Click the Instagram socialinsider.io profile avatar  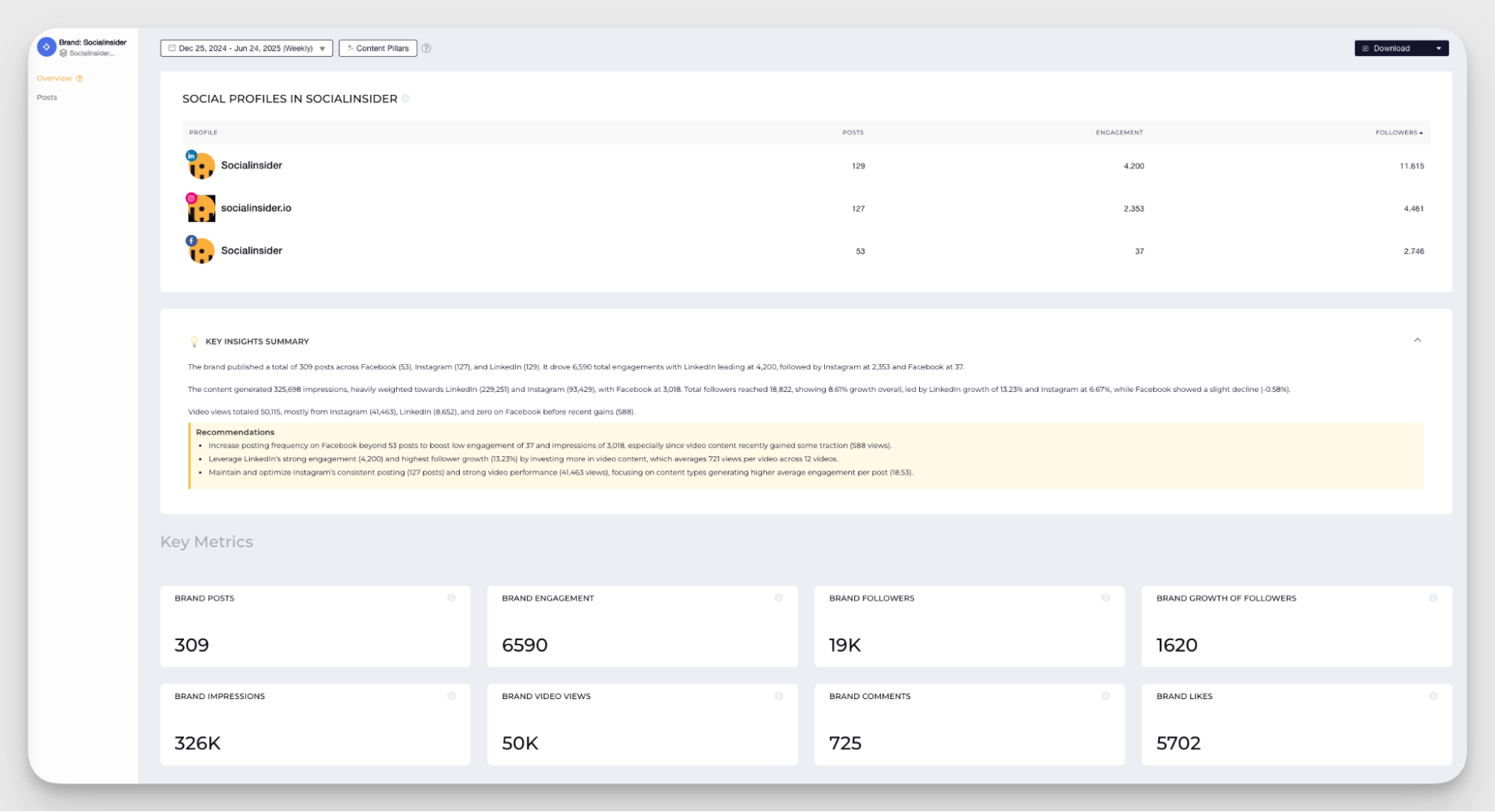(x=201, y=209)
